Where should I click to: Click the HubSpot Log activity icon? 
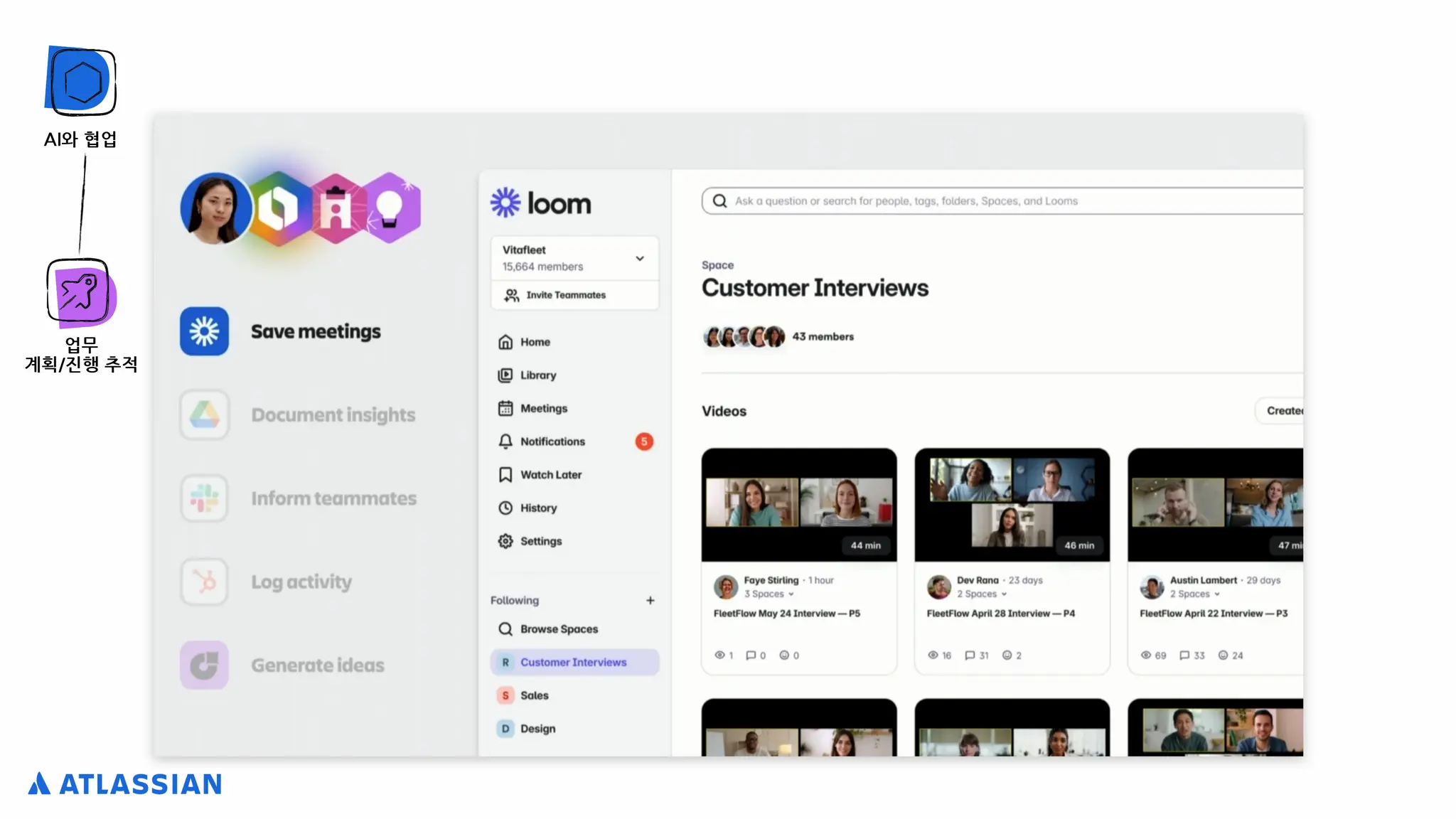click(204, 582)
